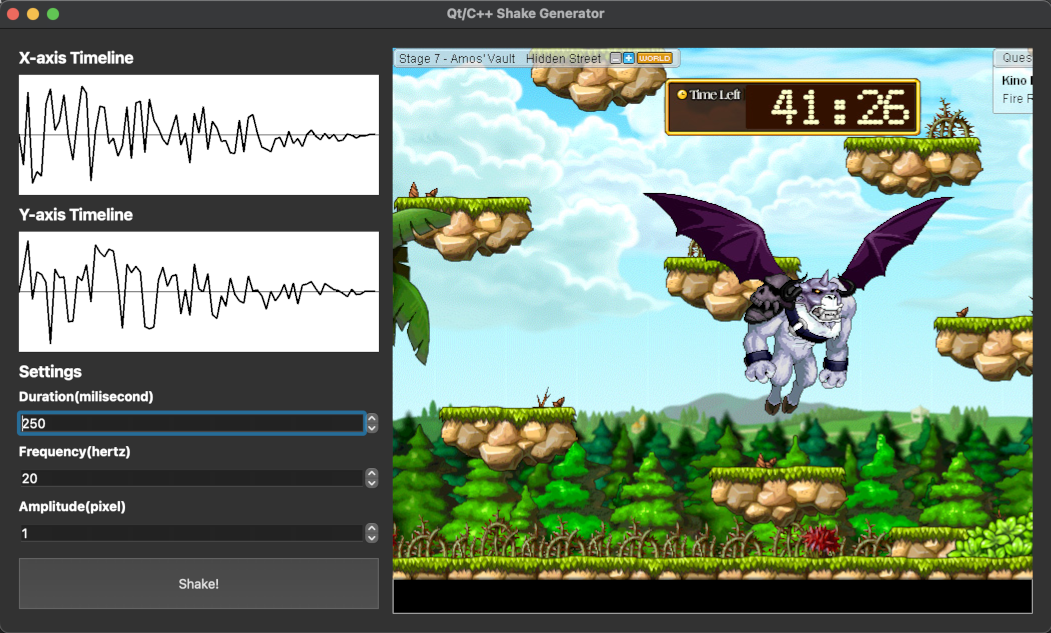Click the Frequency(hertz) value field
The height and width of the screenshot is (633, 1051).
192,478
